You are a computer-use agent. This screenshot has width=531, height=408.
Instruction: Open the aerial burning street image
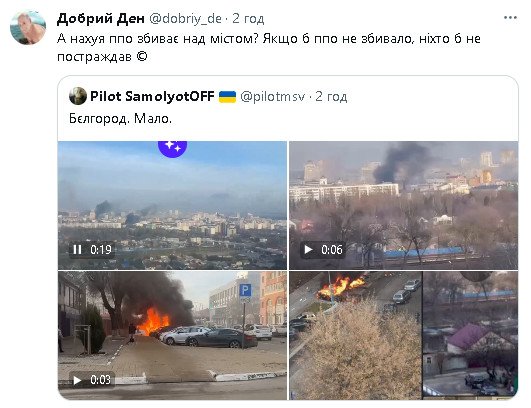pos(403,335)
